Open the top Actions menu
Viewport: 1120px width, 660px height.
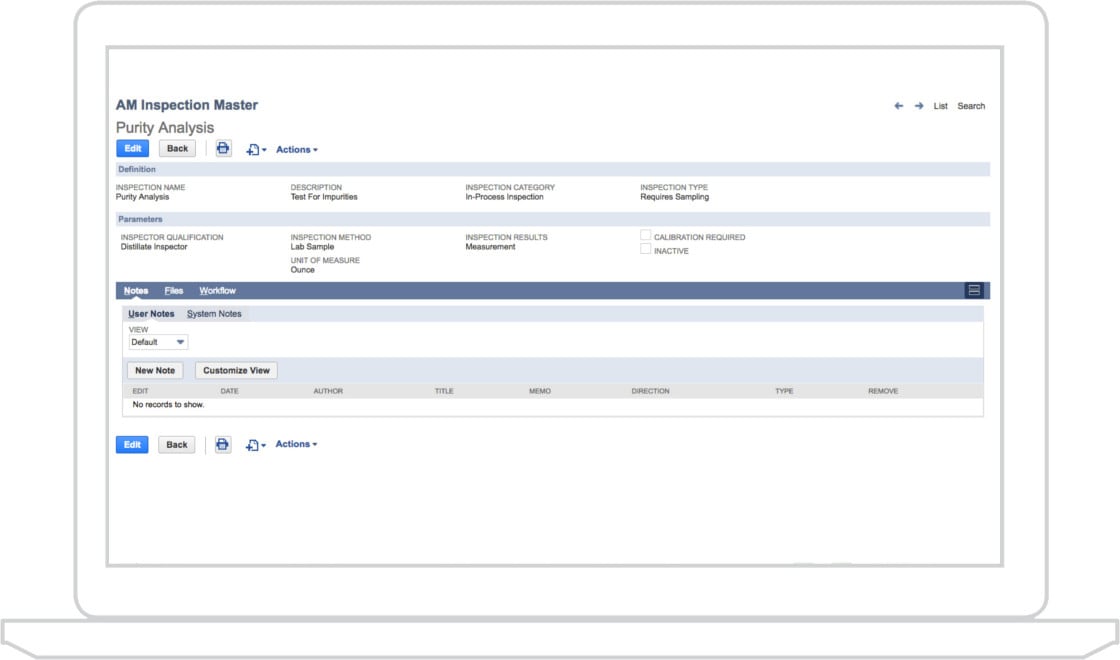296,149
